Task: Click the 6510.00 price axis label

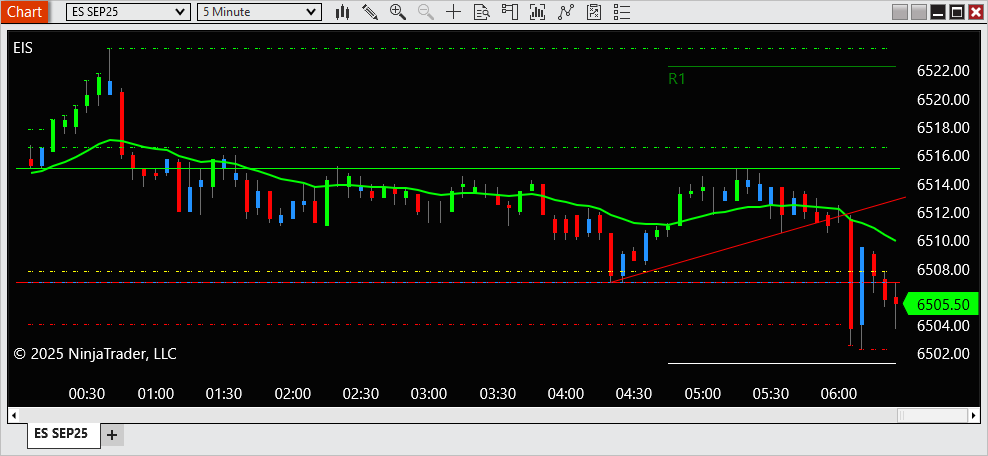Action: [x=943, y=241]
